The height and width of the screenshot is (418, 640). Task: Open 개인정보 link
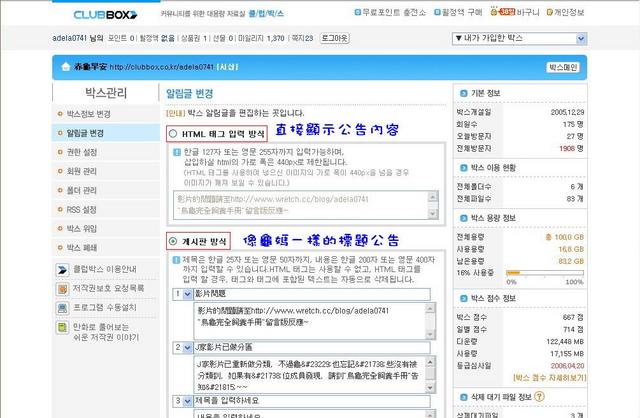[565, 13]
